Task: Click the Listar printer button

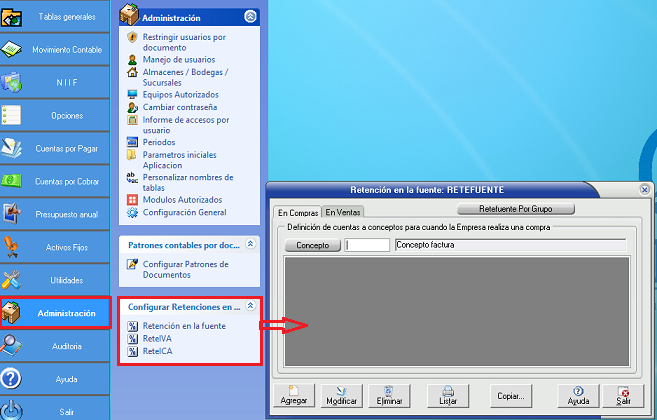Action: [x=449, y=395]
